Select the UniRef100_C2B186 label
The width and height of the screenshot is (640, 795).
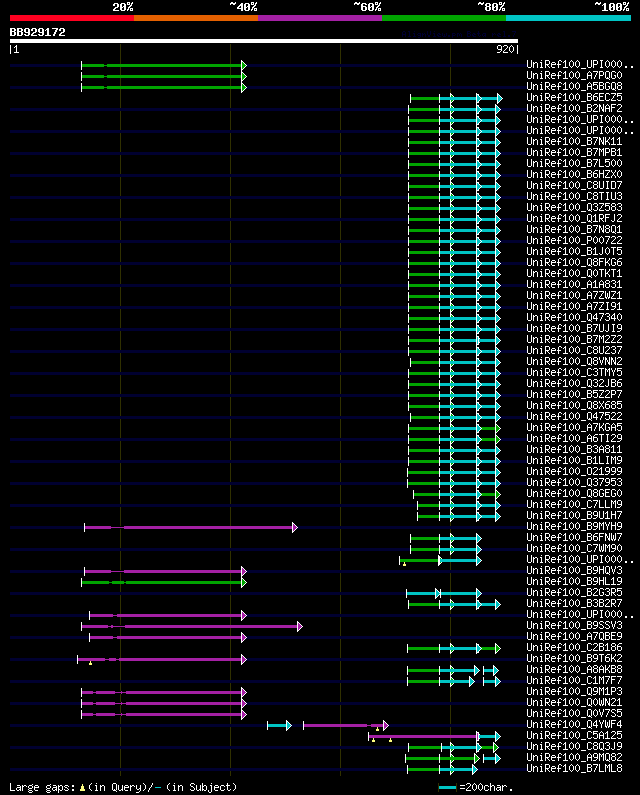(x=574, y=647)
